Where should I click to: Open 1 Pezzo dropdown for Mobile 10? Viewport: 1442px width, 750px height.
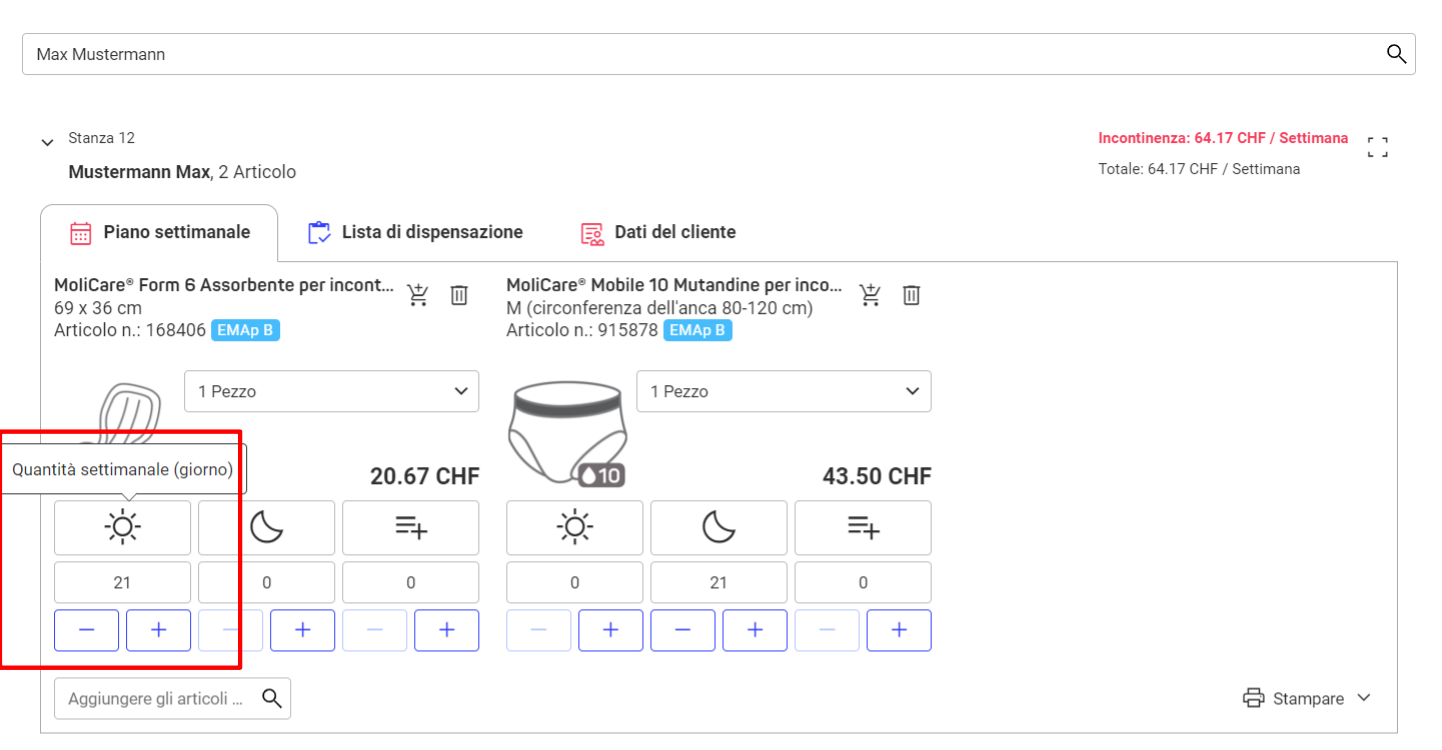784,391
